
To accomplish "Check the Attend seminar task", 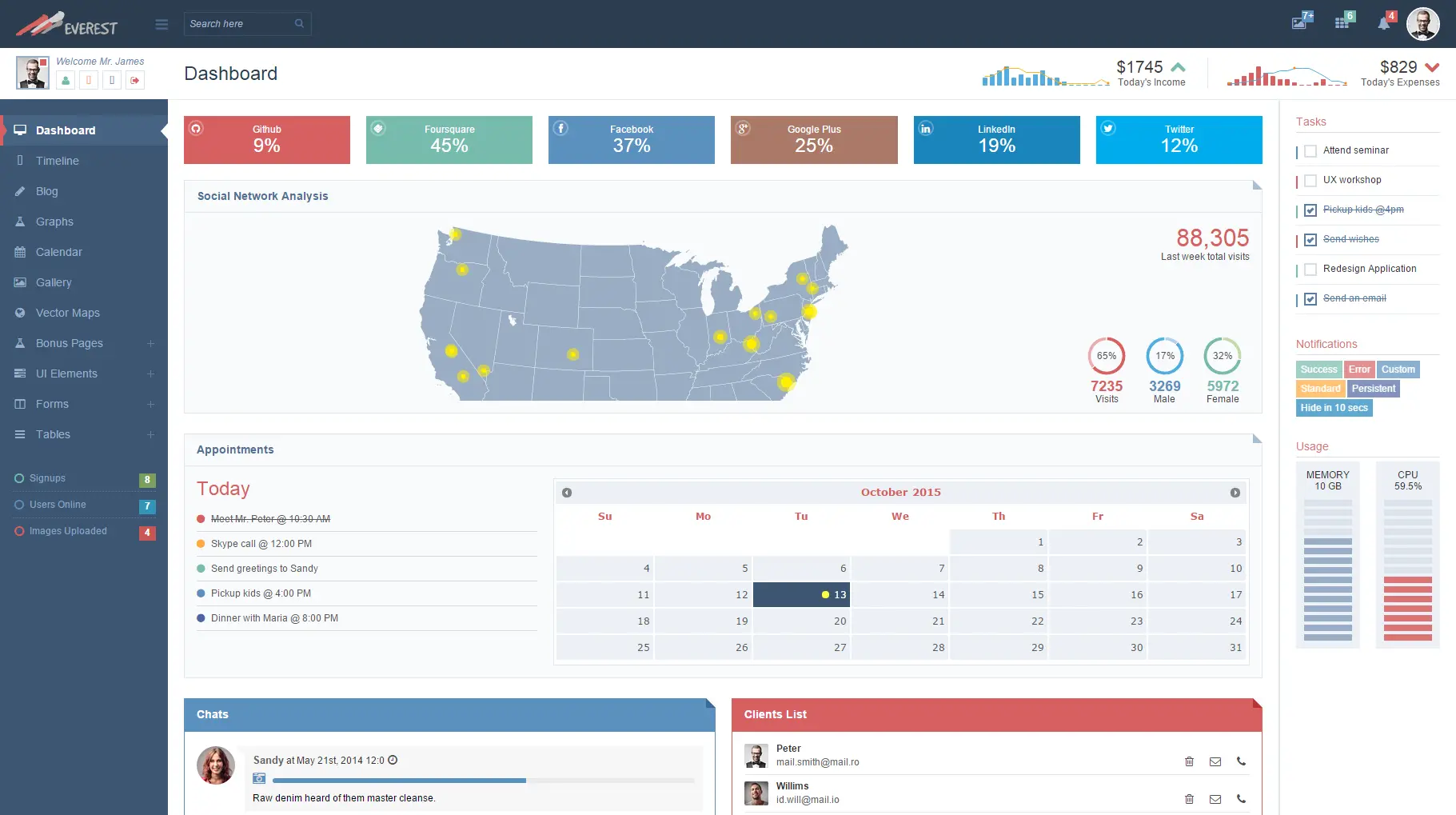I will 1310,151.
